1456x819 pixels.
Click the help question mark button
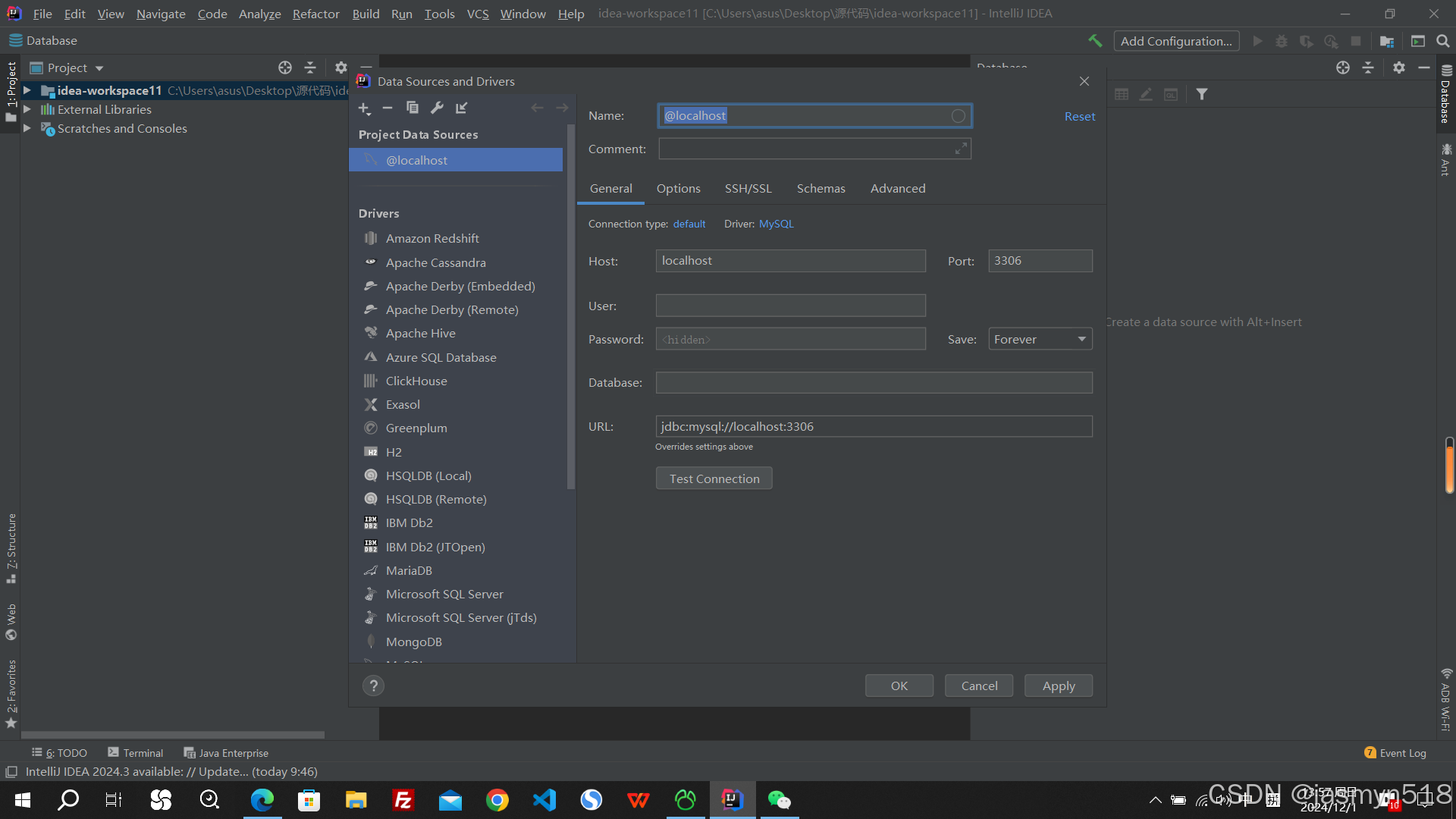coord(373,686)
